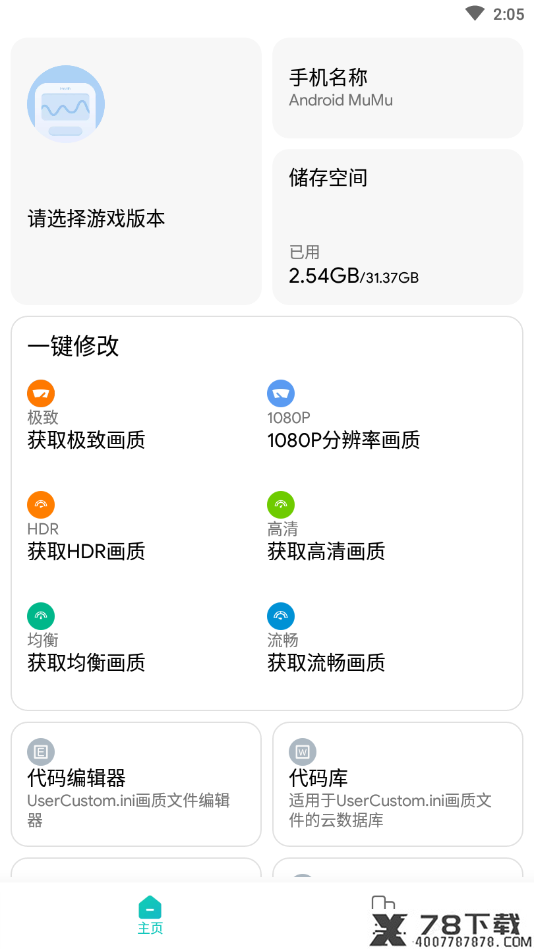Tap the Wi-Fi status bar icon
Image resolution: width=534 pixels, height=949 pixels.
pos(475,13)
